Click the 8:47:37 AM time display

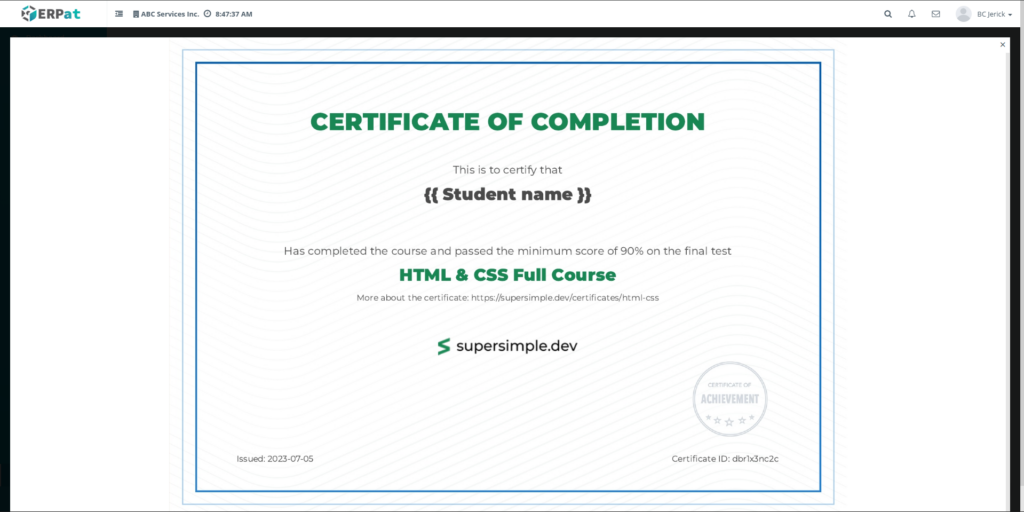click(233, 14)
